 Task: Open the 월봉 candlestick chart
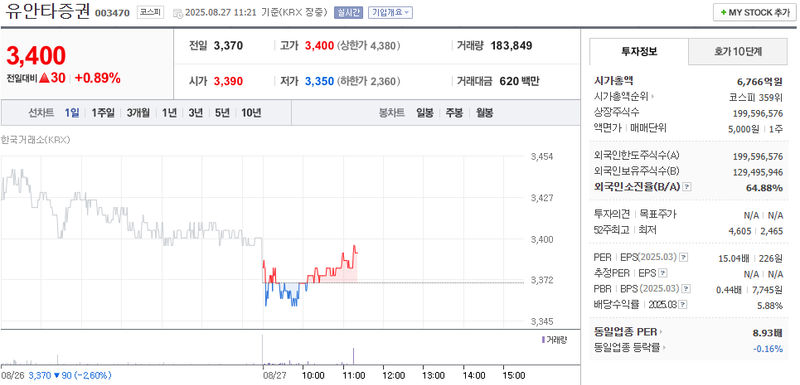(x=484, y=113)
